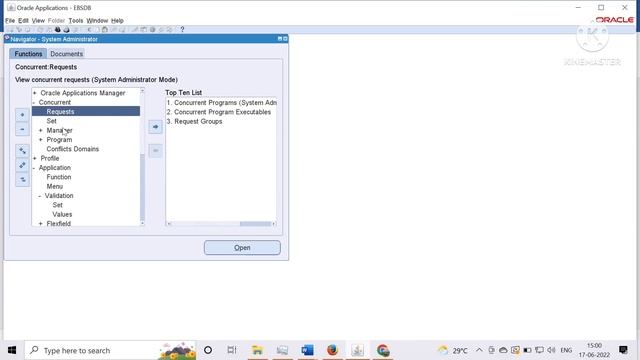Select Menu under Application
This screenshot has height=360, width=640.
[x=55, y=187]
